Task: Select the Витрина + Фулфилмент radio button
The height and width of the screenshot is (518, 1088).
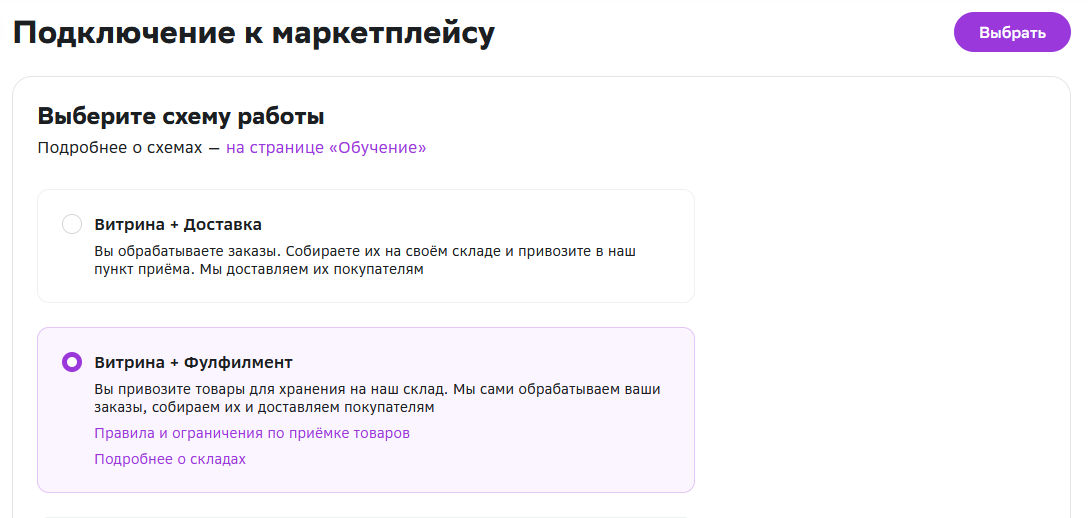Action: pos(72,362)
